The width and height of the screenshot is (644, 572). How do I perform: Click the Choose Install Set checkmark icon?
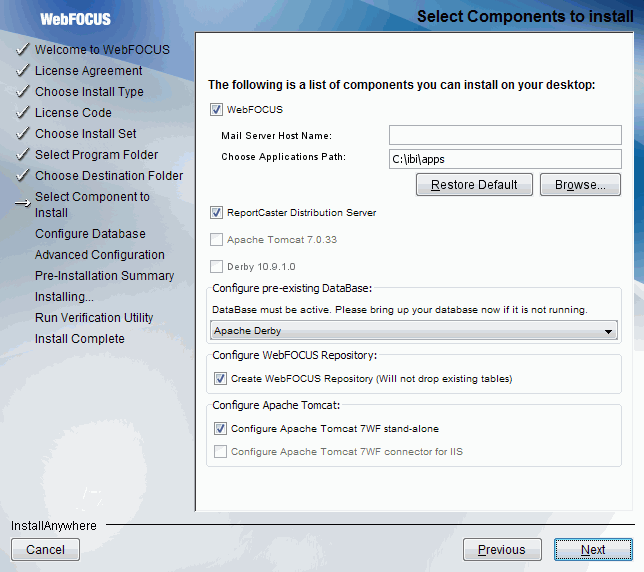pos(22,133)
